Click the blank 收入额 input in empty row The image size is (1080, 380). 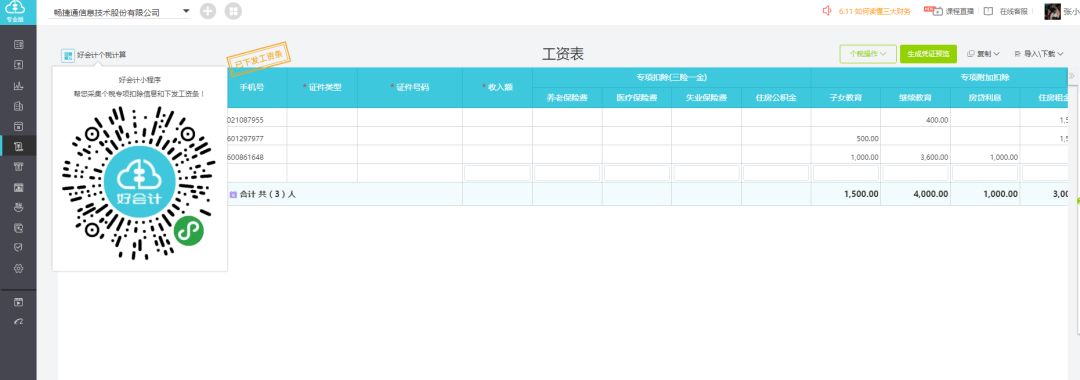pos(497,173)
